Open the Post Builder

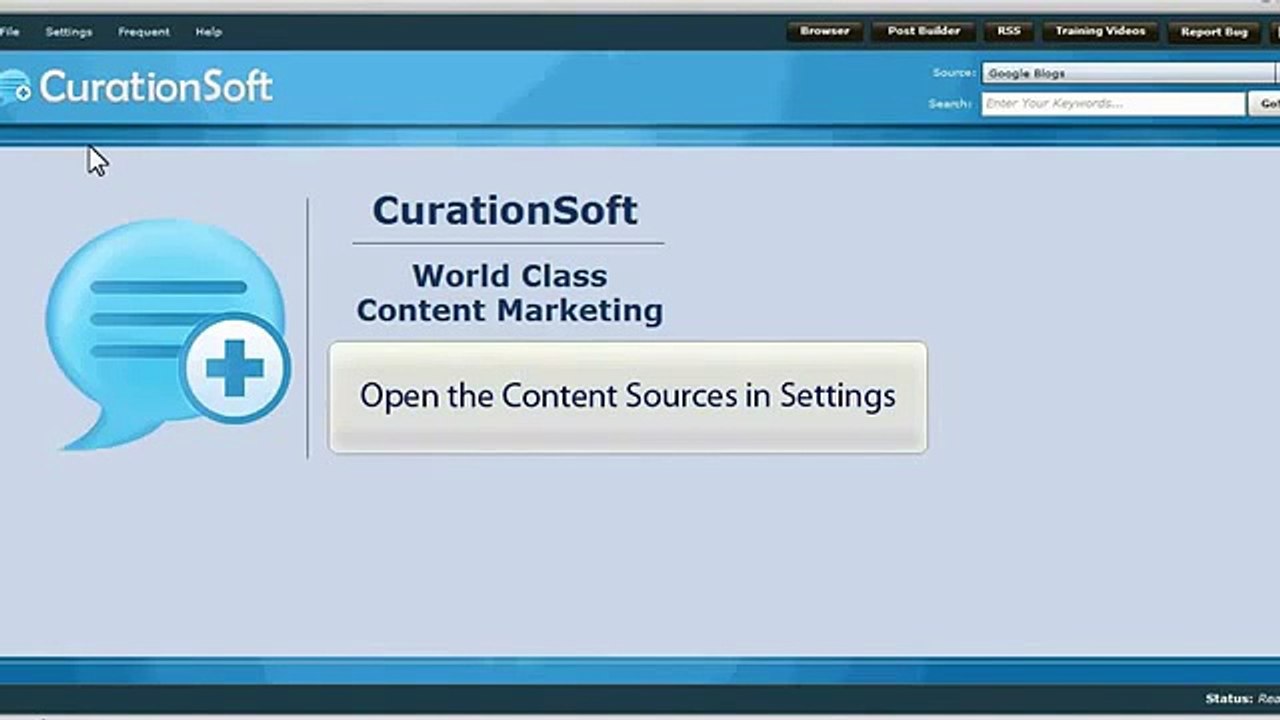click(923, 31)
